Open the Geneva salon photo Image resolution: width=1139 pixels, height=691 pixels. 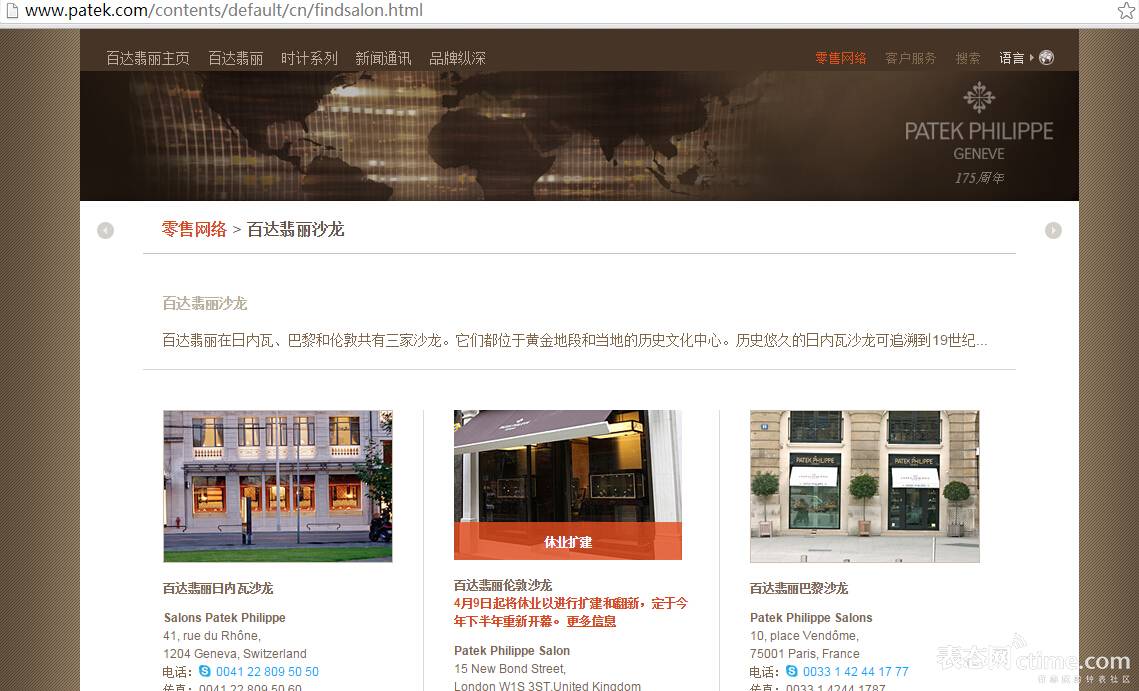point(277,486)
